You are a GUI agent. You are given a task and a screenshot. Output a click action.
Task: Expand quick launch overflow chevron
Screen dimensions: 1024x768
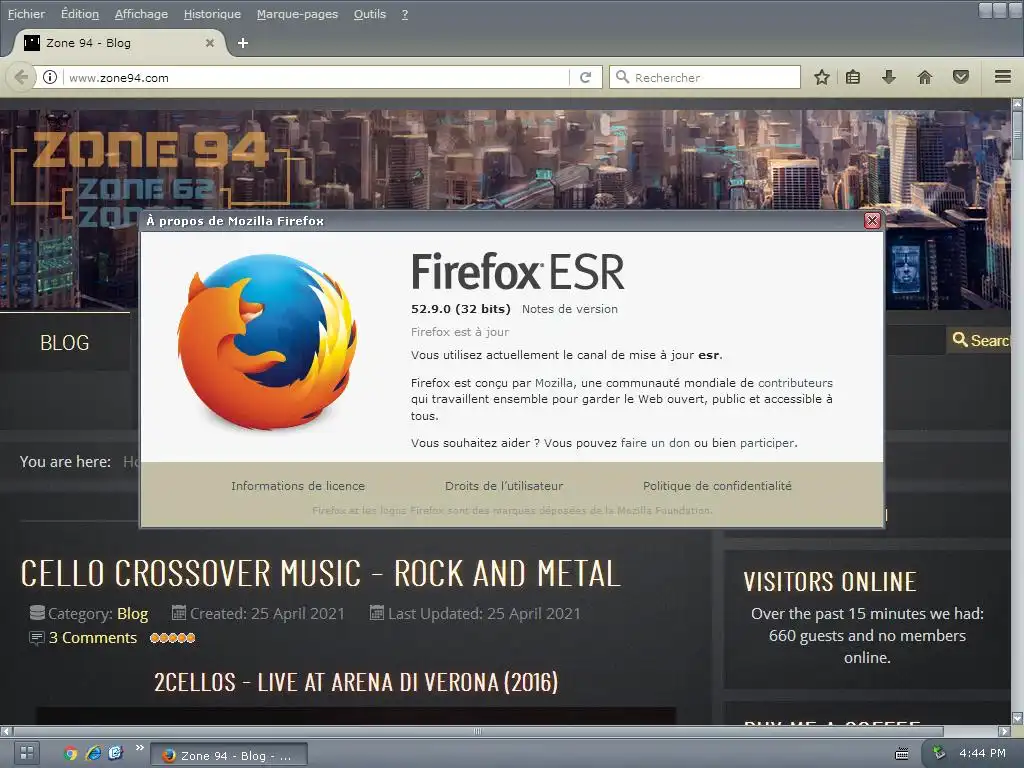pyautogui.click(x=139, y=748)
